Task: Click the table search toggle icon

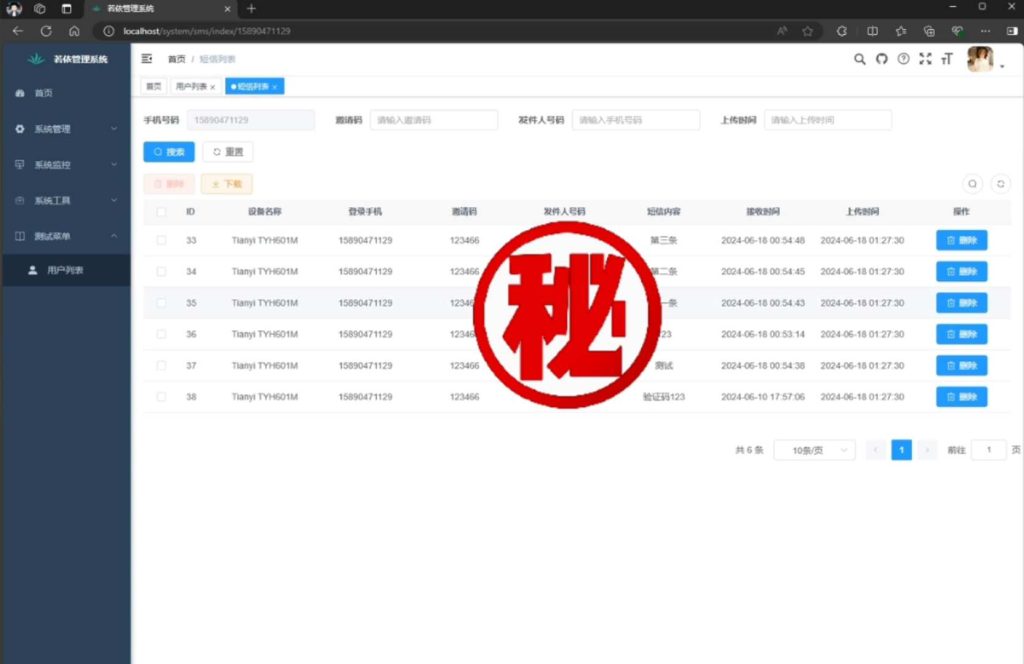Action: (x=973, y=184)
